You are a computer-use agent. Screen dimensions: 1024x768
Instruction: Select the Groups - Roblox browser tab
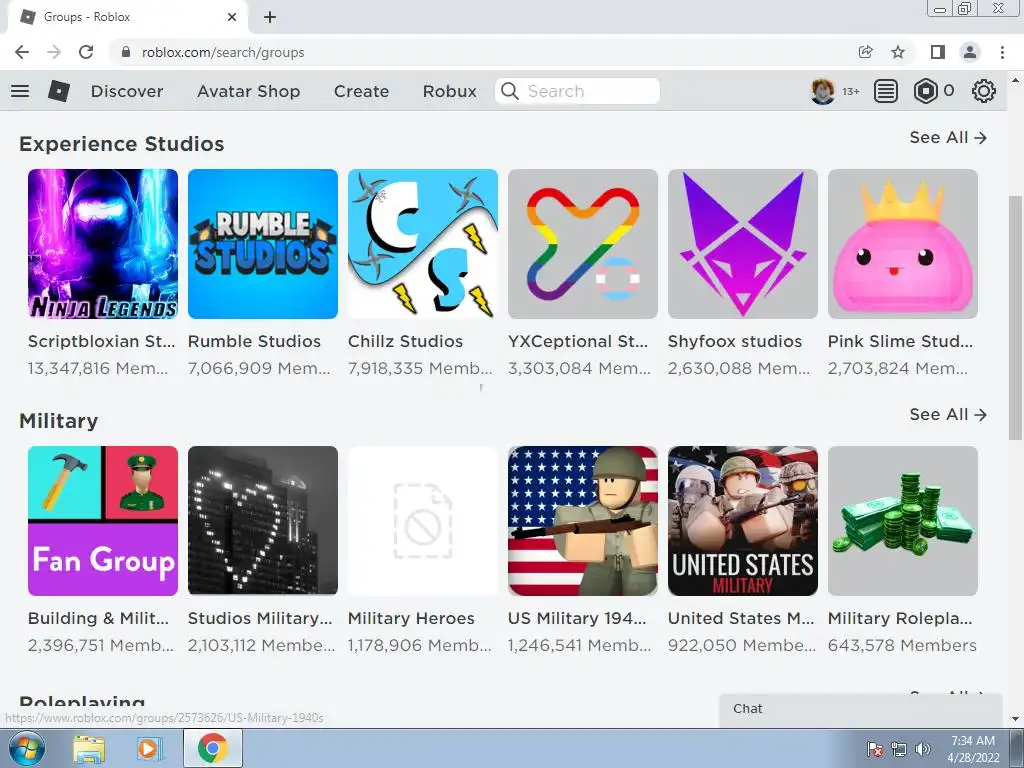click(127, 17)
